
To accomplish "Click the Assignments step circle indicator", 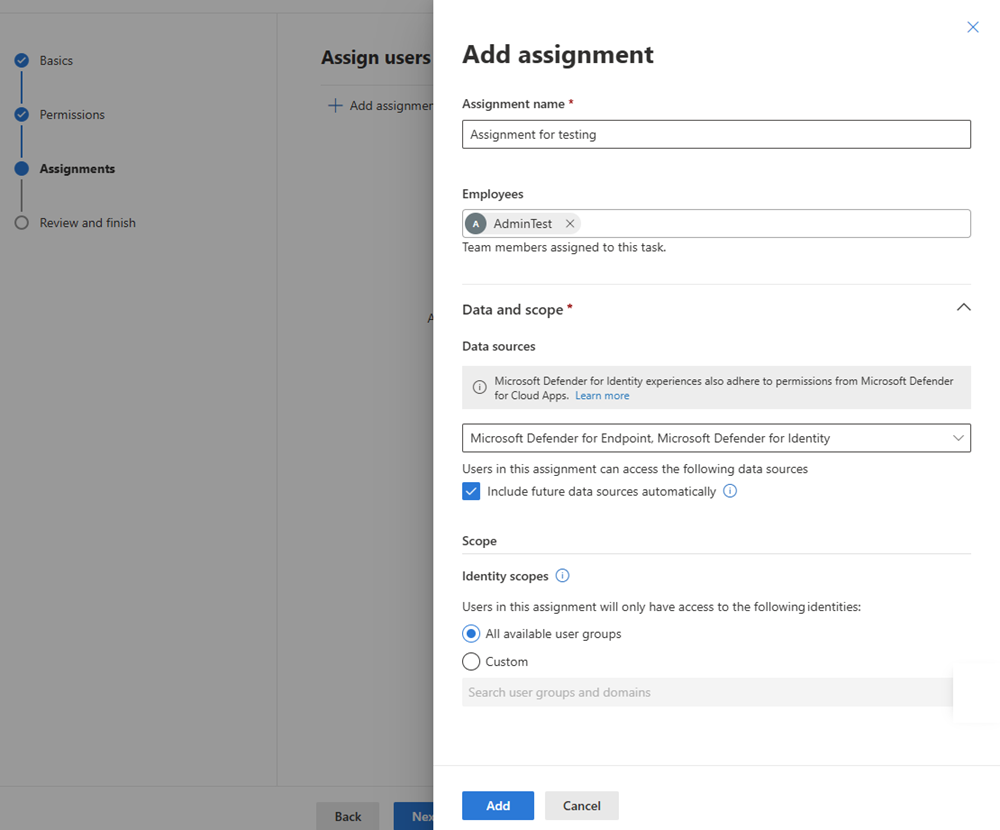I will click(x=22, y=168).
